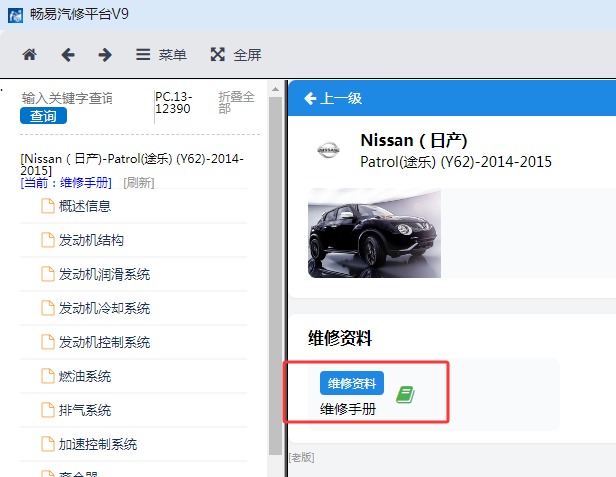The image size is (616, 477).
Task: Click the document icon beside 发动机冷却系统
Action: point(48,308)
